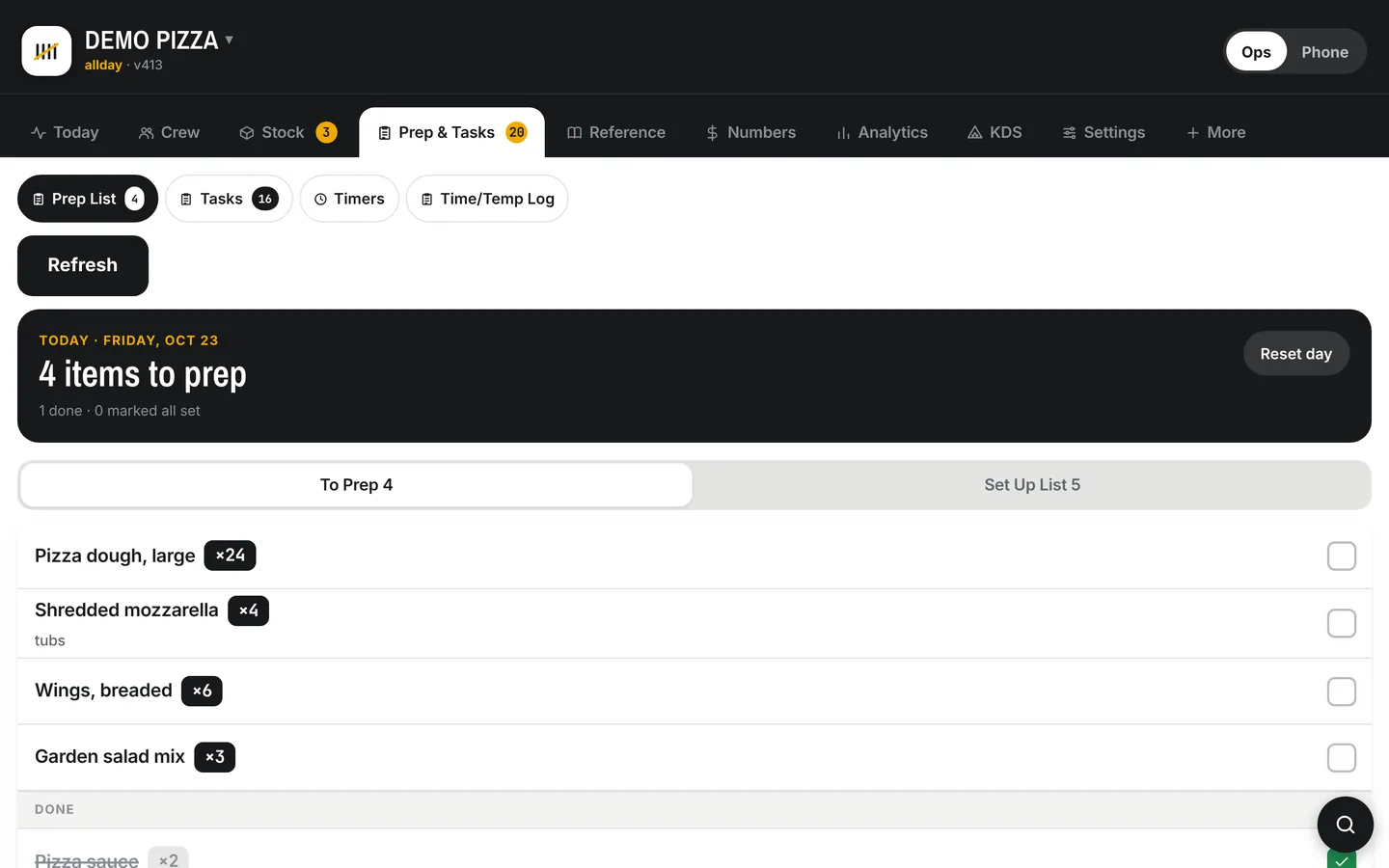Viewport: 1389px width, 868px height.
Task: Click the Stock box icon
Action: pyautogui.click(x=247, y=133)
